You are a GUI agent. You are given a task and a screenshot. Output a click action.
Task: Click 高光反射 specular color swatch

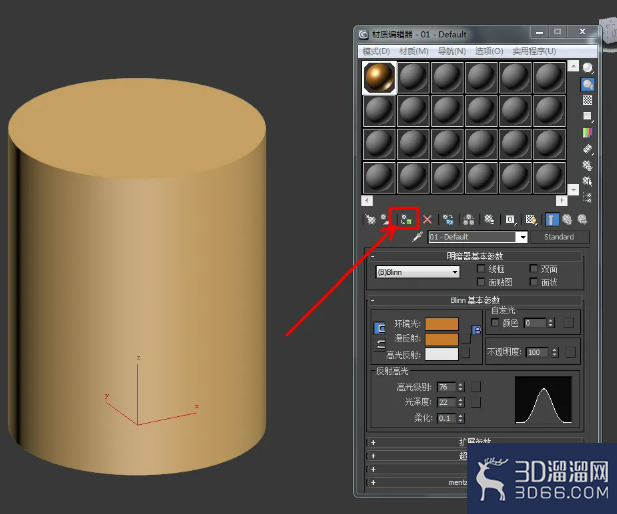coord(442,354)
